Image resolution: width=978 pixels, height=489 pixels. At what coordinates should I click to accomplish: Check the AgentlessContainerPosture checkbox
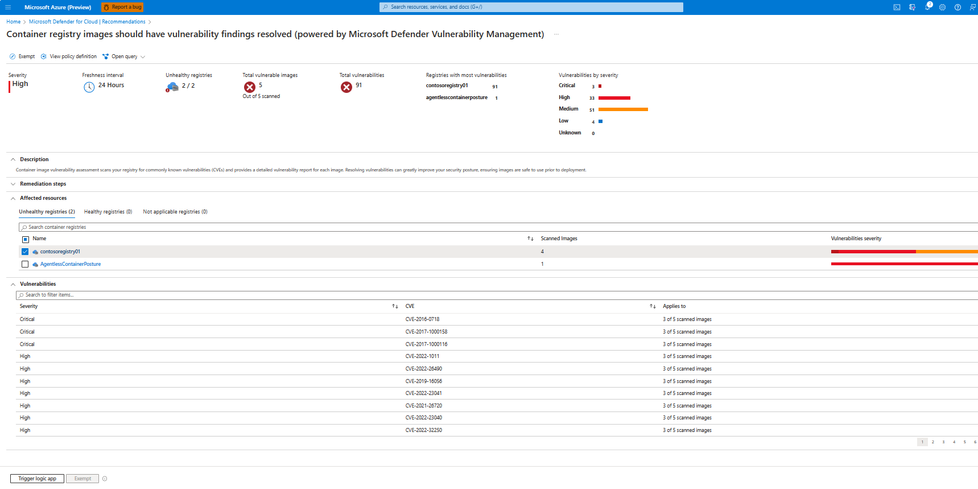pos(25,264)
